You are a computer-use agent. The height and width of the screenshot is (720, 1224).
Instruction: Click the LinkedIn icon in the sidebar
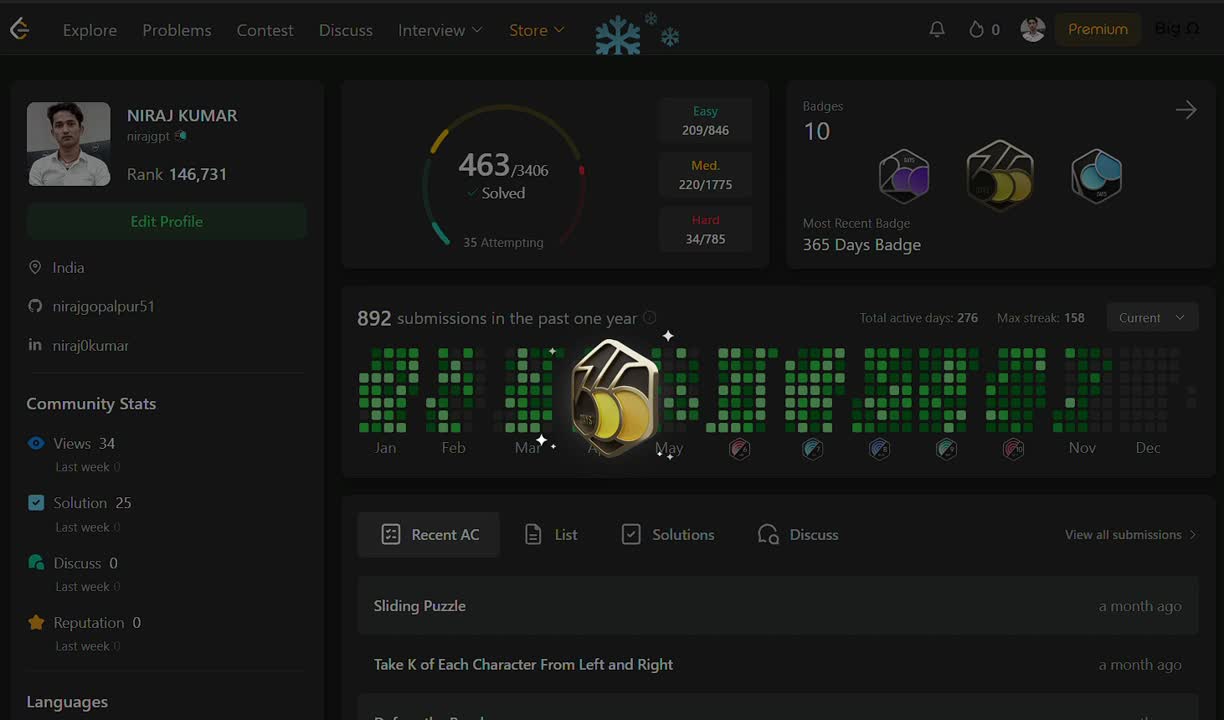(35, 345)
